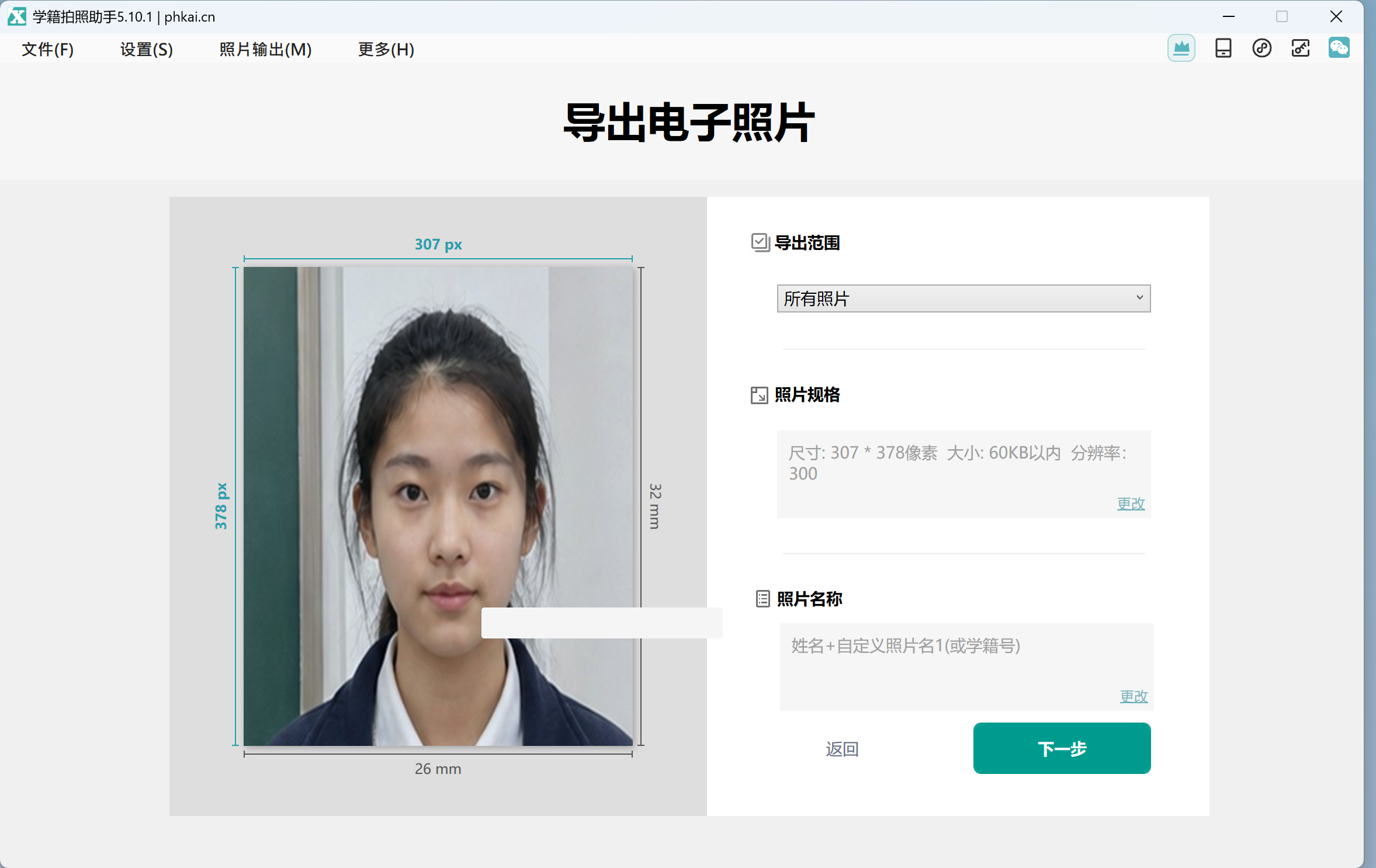Click the 照片规格 resize icon
1376x868 pixels.
point(759,395)
